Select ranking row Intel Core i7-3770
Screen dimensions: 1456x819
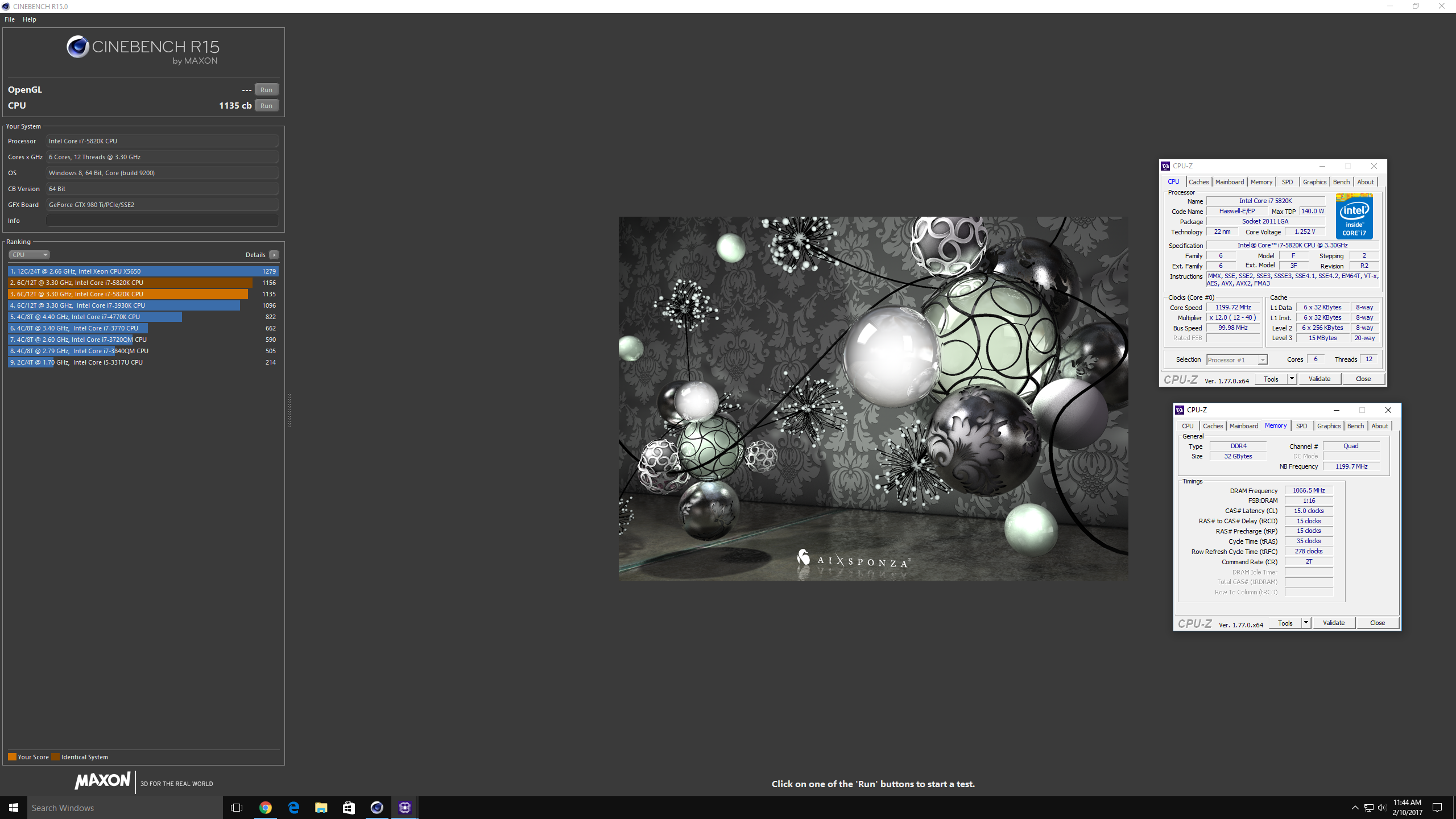coord(143,328)
